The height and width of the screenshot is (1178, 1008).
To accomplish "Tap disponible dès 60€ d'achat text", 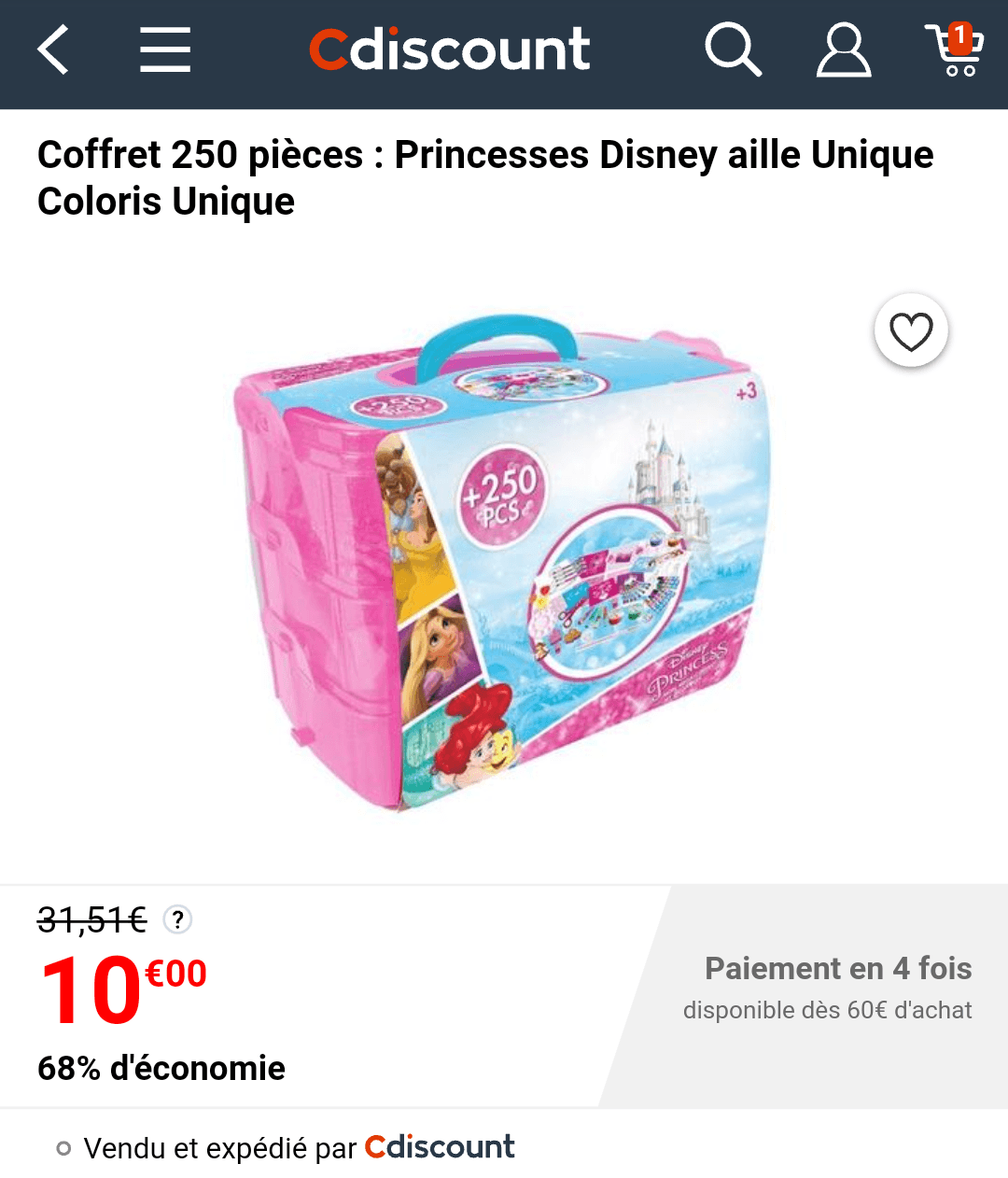I will coord(828,1010).
